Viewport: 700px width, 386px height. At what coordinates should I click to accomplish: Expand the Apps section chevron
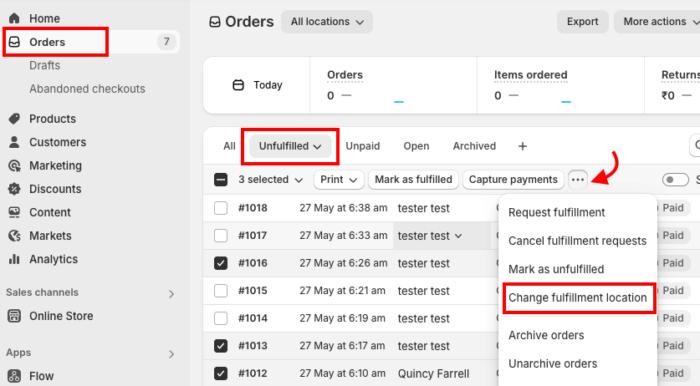pos(171,354)
